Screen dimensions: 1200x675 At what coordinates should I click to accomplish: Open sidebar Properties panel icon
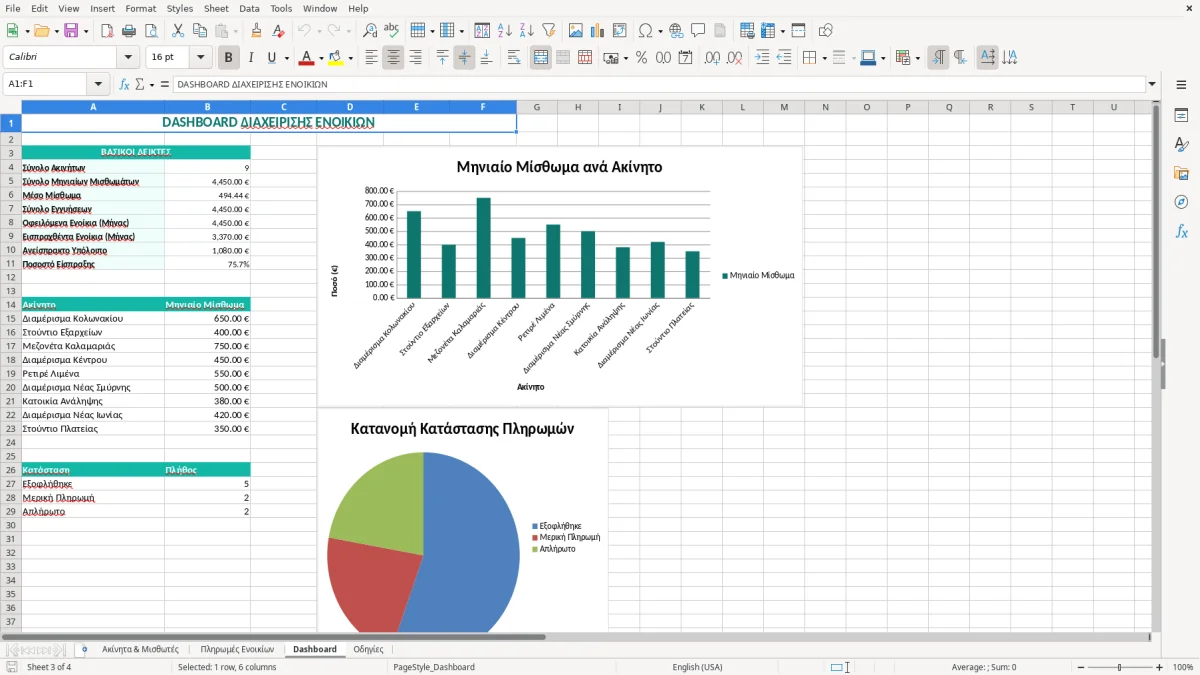tap(1181, 116)
